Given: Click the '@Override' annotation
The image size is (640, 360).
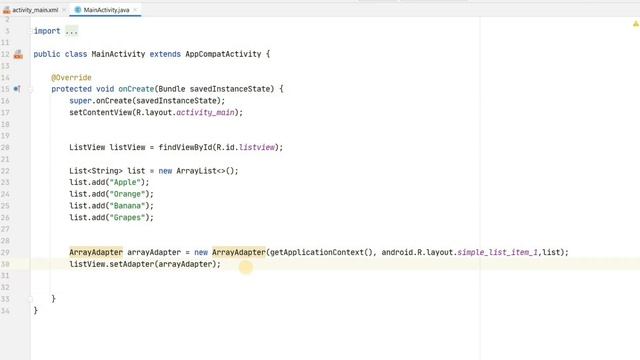Looking at the screenshot, I should (x=71, y=77).
